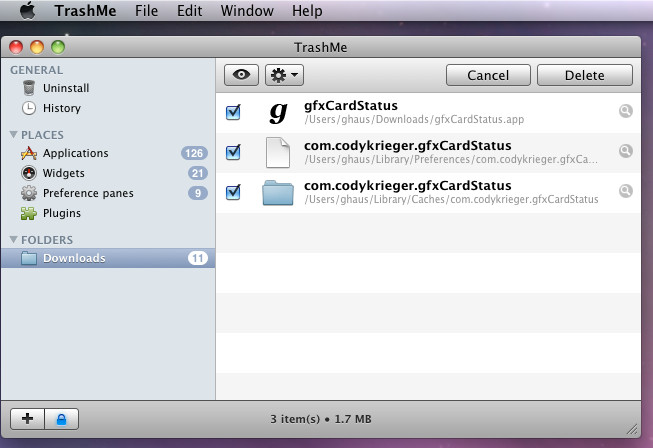Click the Cancel button

(x=488, y=75)
